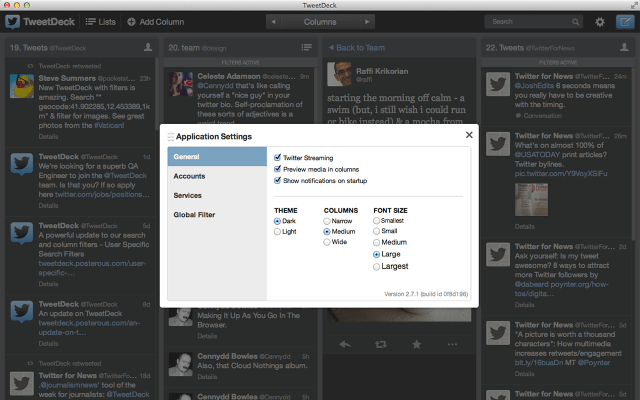The image size is (640, 400).
Task: Open the General settings tab
Action: [x=217, y=157]
